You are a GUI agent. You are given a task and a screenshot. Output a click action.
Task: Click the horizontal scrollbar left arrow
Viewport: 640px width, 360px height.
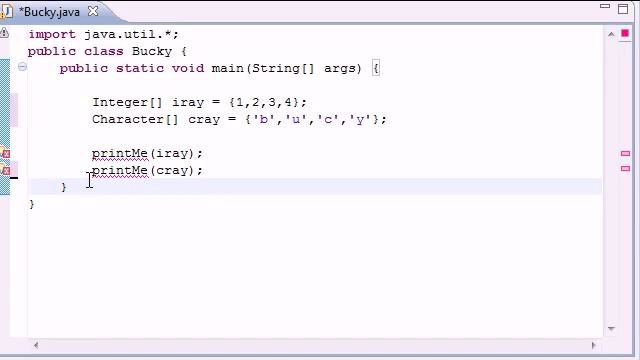[x=36, y=345]
